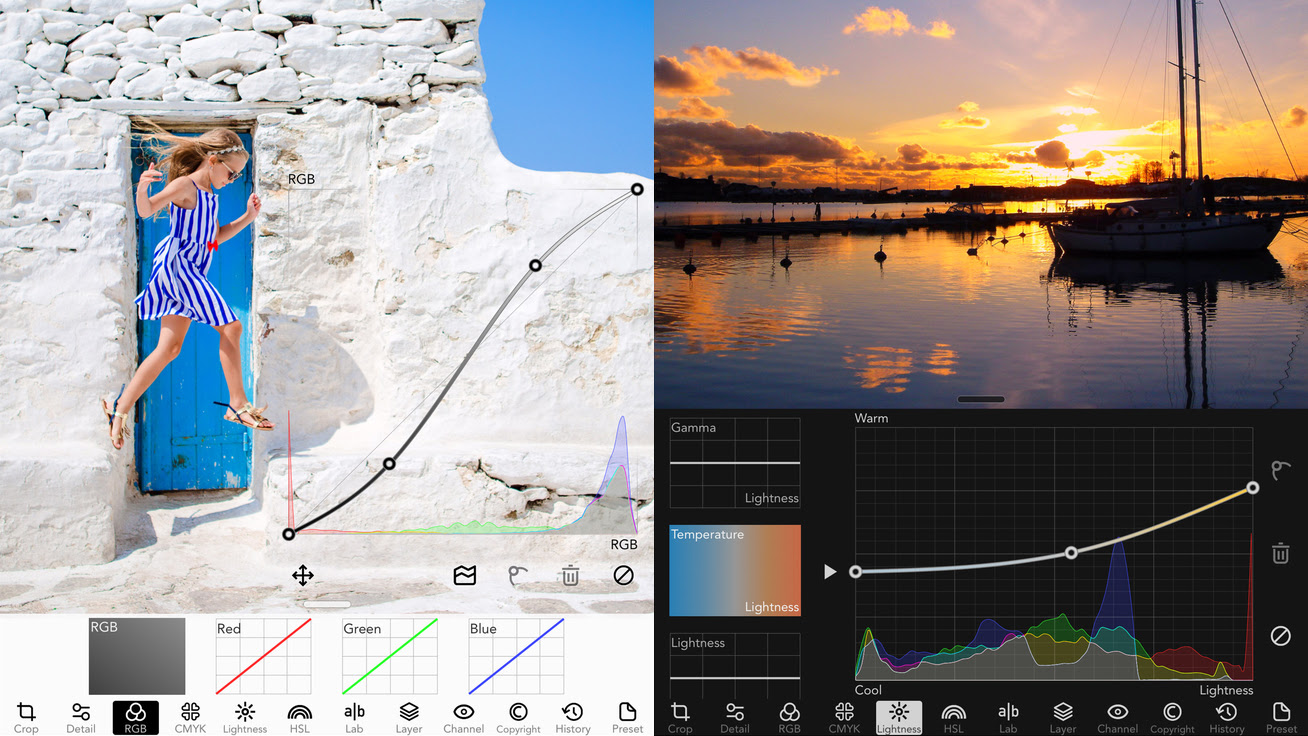Image resolution: width=1308 pixels, height=736 pixels.
Task: Open Crop tool in right dark panel
Action: pos(680,717)
